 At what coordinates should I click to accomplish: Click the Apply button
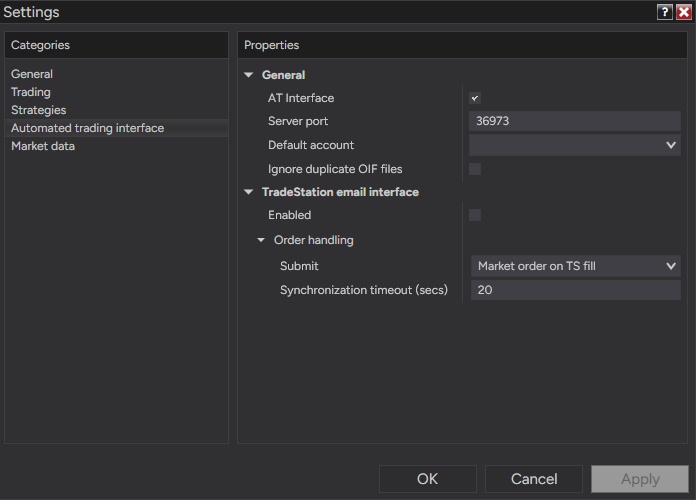tap(640, 479)
